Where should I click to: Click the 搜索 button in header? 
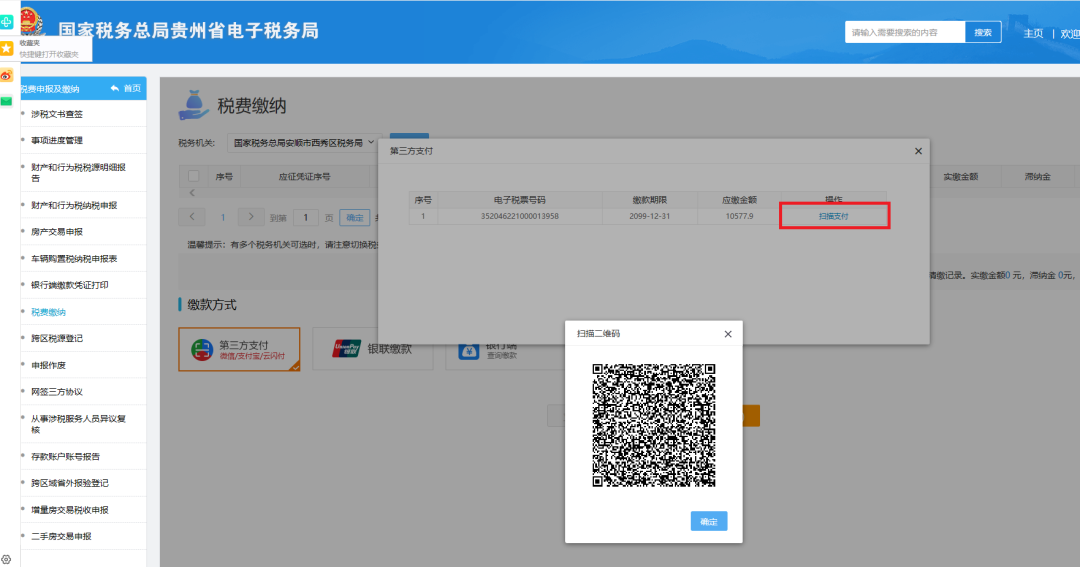point(983,32)
